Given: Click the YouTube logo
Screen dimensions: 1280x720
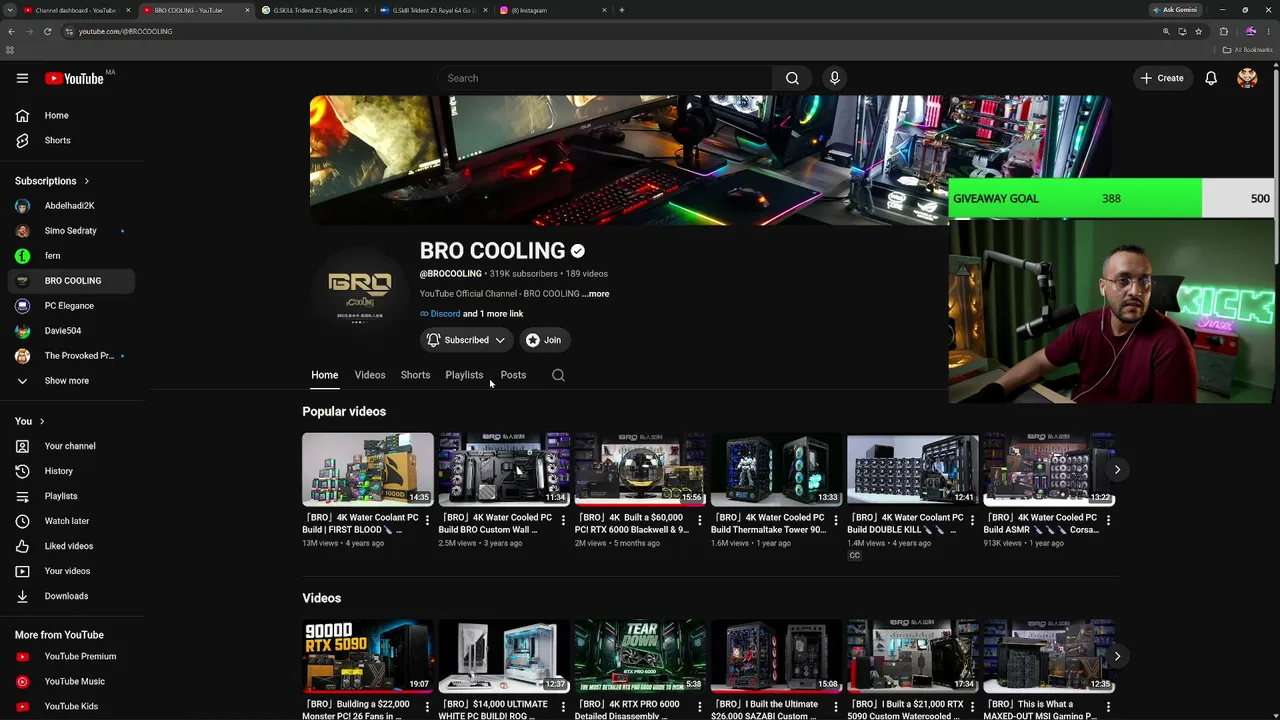Looking at the screenshot, I should tap(75, 78).
